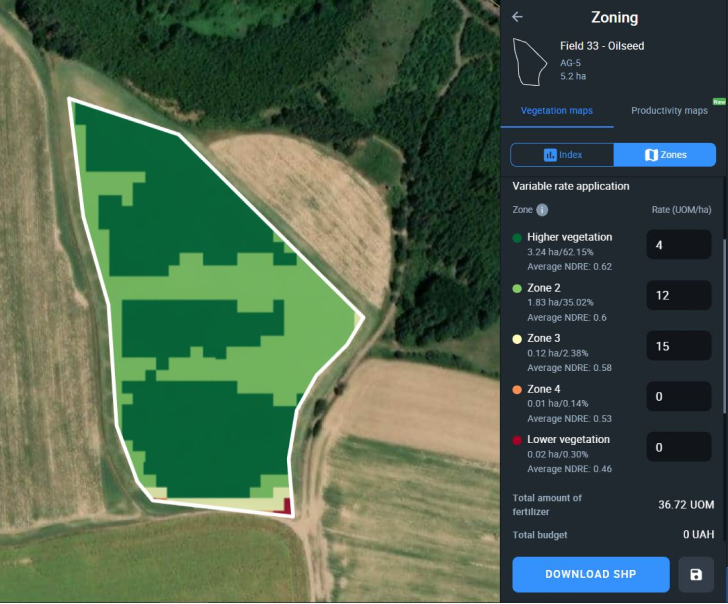Click 'Zoning' panel title

point(614,18)
